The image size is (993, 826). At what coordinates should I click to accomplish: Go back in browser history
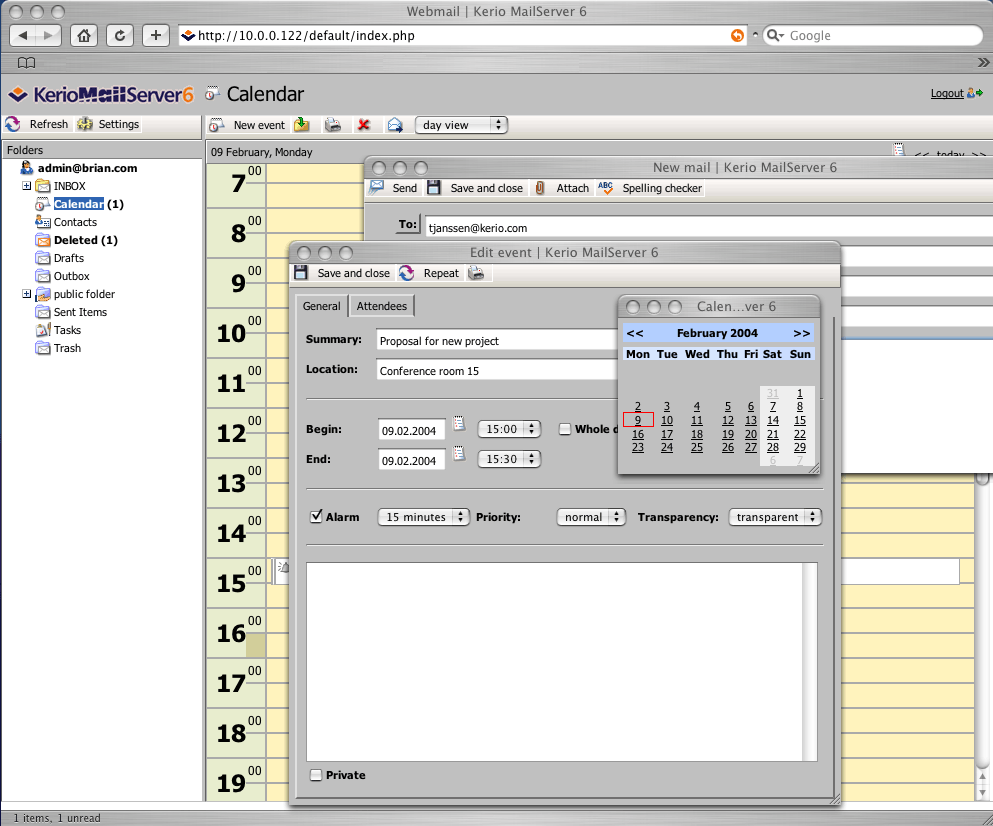point(24,35)
